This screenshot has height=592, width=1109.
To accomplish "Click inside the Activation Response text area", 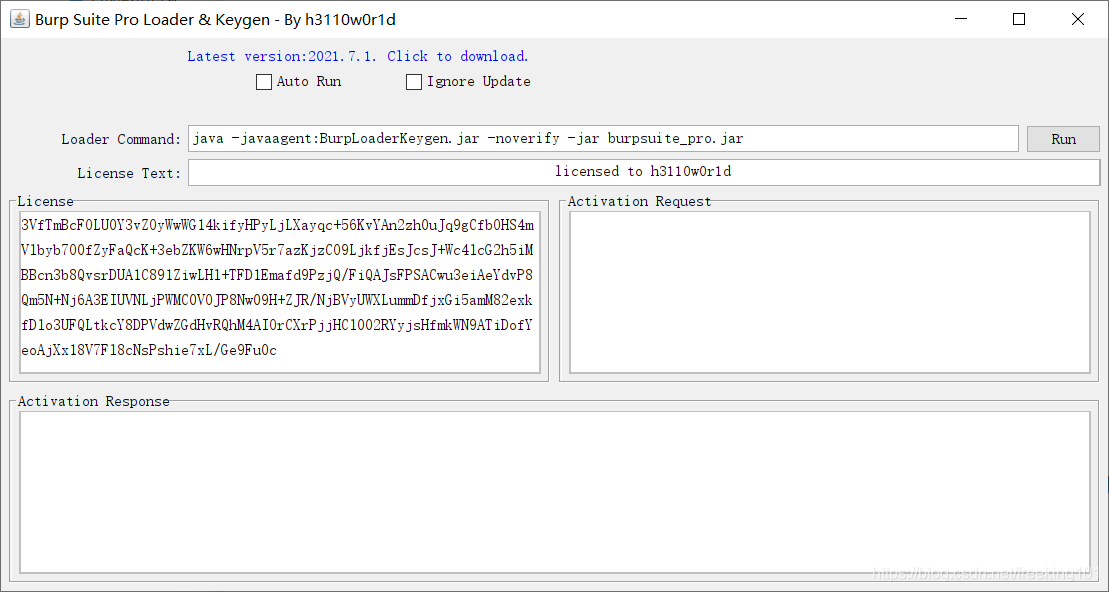I will (x=554, y=492).
